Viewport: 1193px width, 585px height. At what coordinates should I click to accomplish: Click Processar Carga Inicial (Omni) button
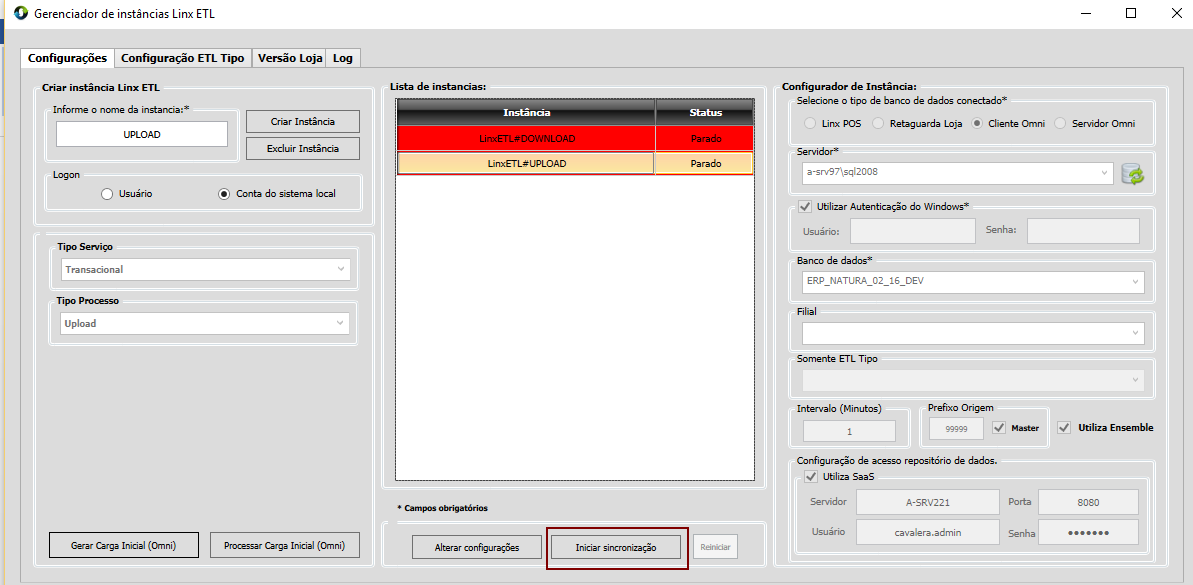285,545
